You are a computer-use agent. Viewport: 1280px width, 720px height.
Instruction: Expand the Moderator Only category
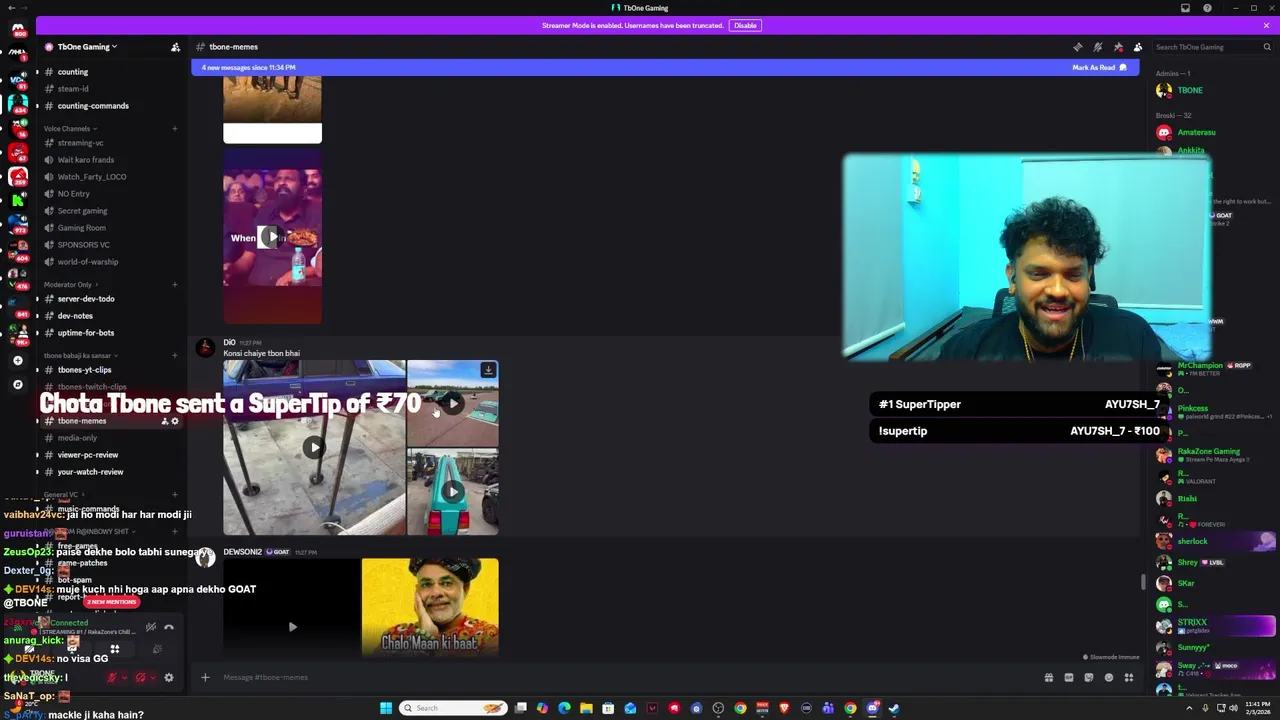click(70, 284)
